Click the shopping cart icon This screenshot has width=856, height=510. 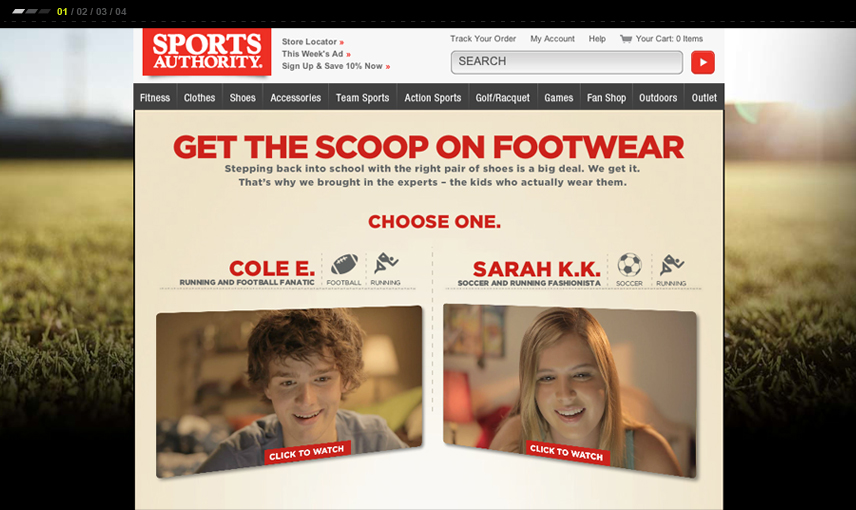coord(626,39)
